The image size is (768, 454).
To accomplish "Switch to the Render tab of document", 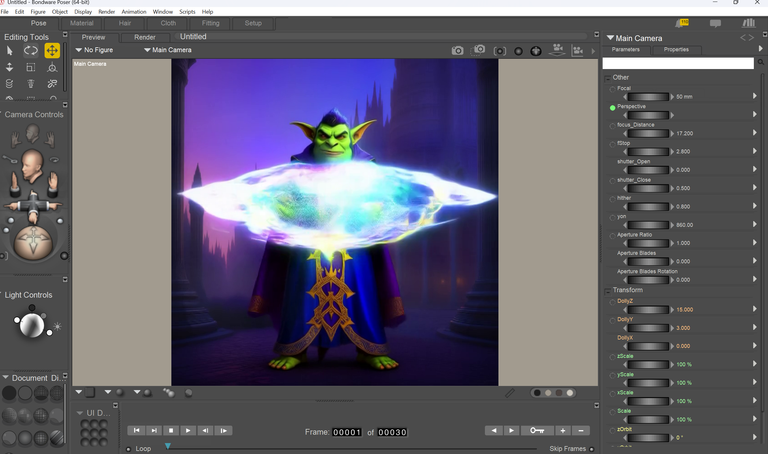I will coord(145,37).
